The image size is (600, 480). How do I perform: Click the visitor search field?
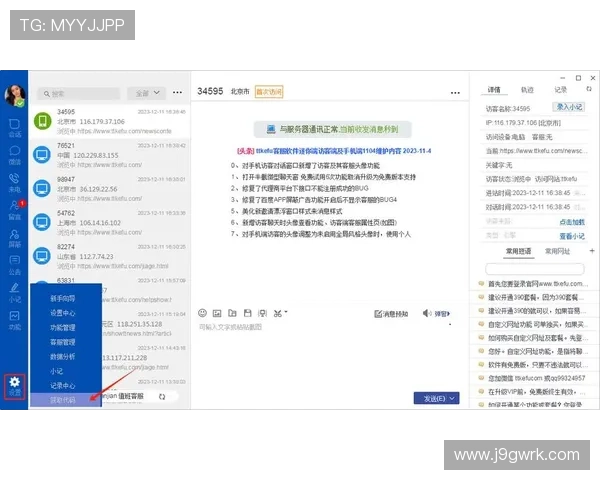point(79,93)
